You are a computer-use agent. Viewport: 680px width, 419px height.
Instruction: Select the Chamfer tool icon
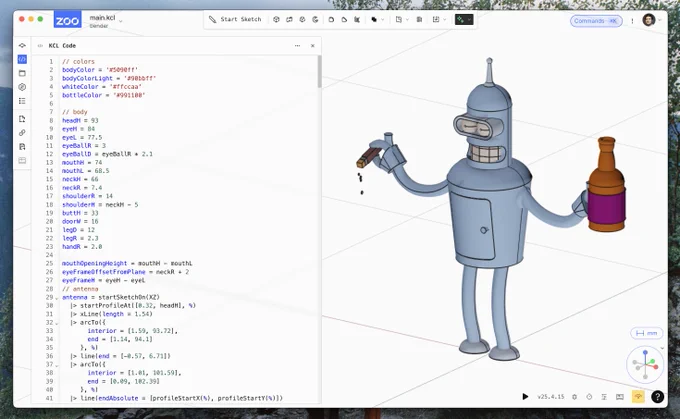[344, 20]
